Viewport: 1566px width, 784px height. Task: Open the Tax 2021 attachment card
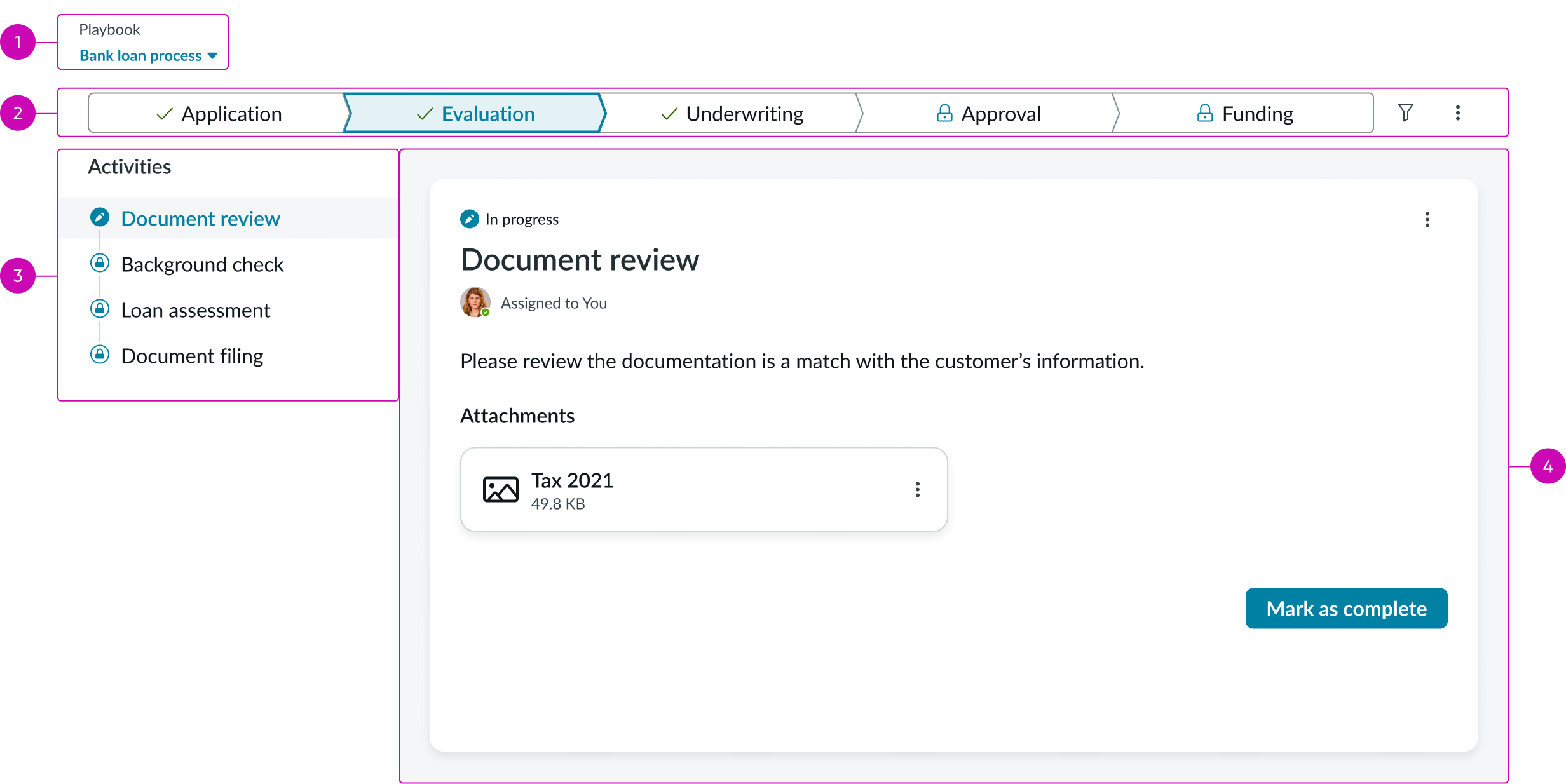tap(699, 489)
